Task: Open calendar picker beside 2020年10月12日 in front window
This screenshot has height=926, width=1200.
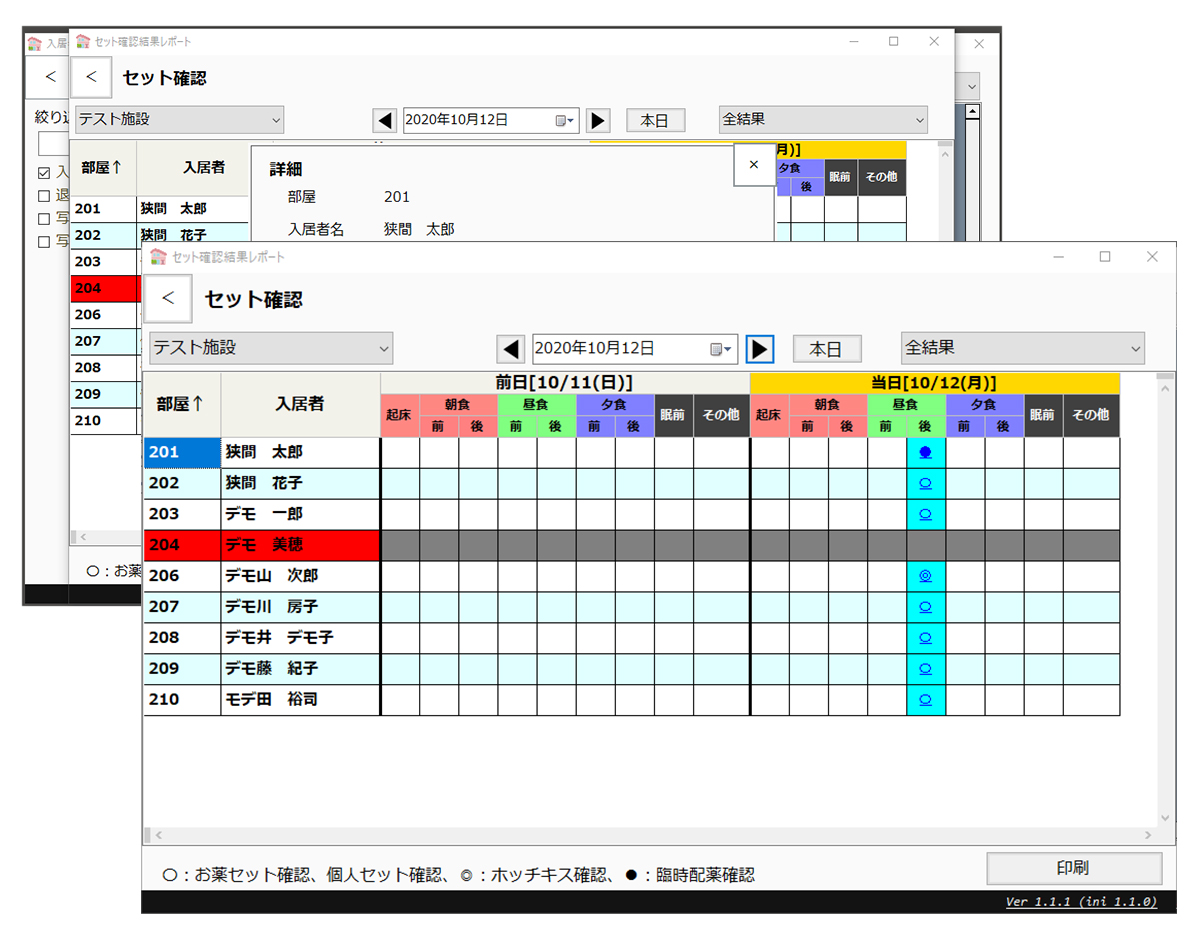Action: (720, 349)
